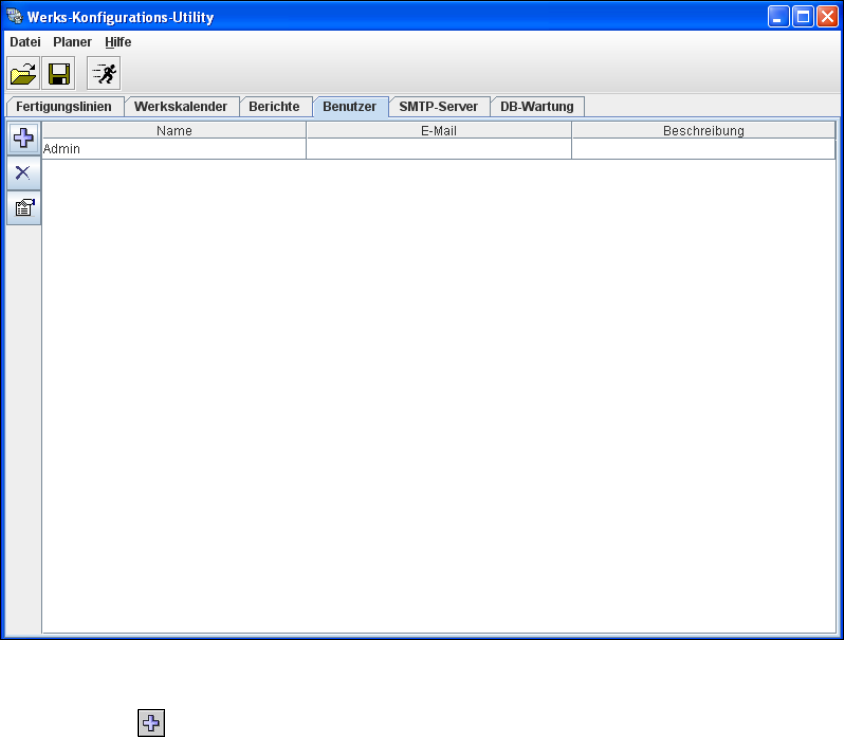The height and width of the screenshot is (737, 844).
Task: Click the open folder toolbar icon
Action: point(23,73)
